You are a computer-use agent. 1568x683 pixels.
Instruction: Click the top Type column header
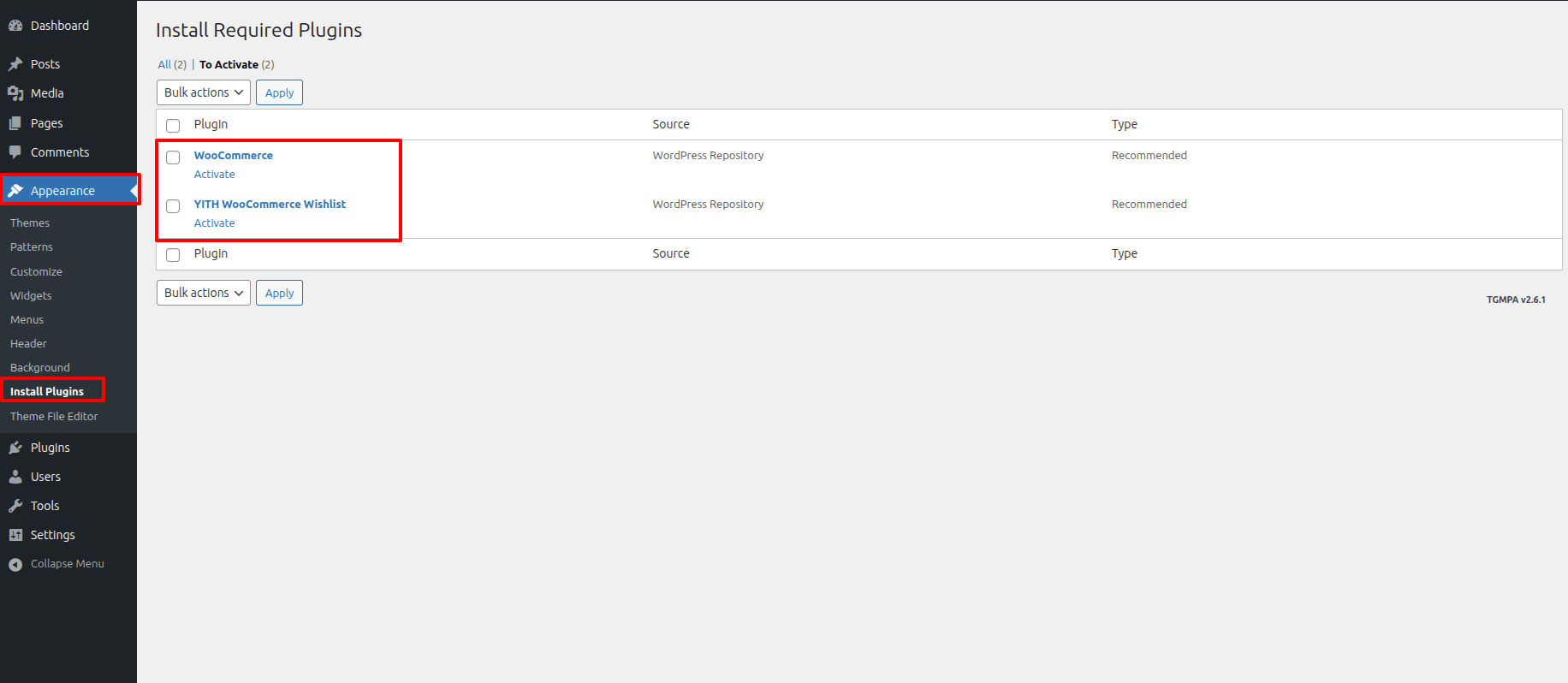click(1125, 124)
